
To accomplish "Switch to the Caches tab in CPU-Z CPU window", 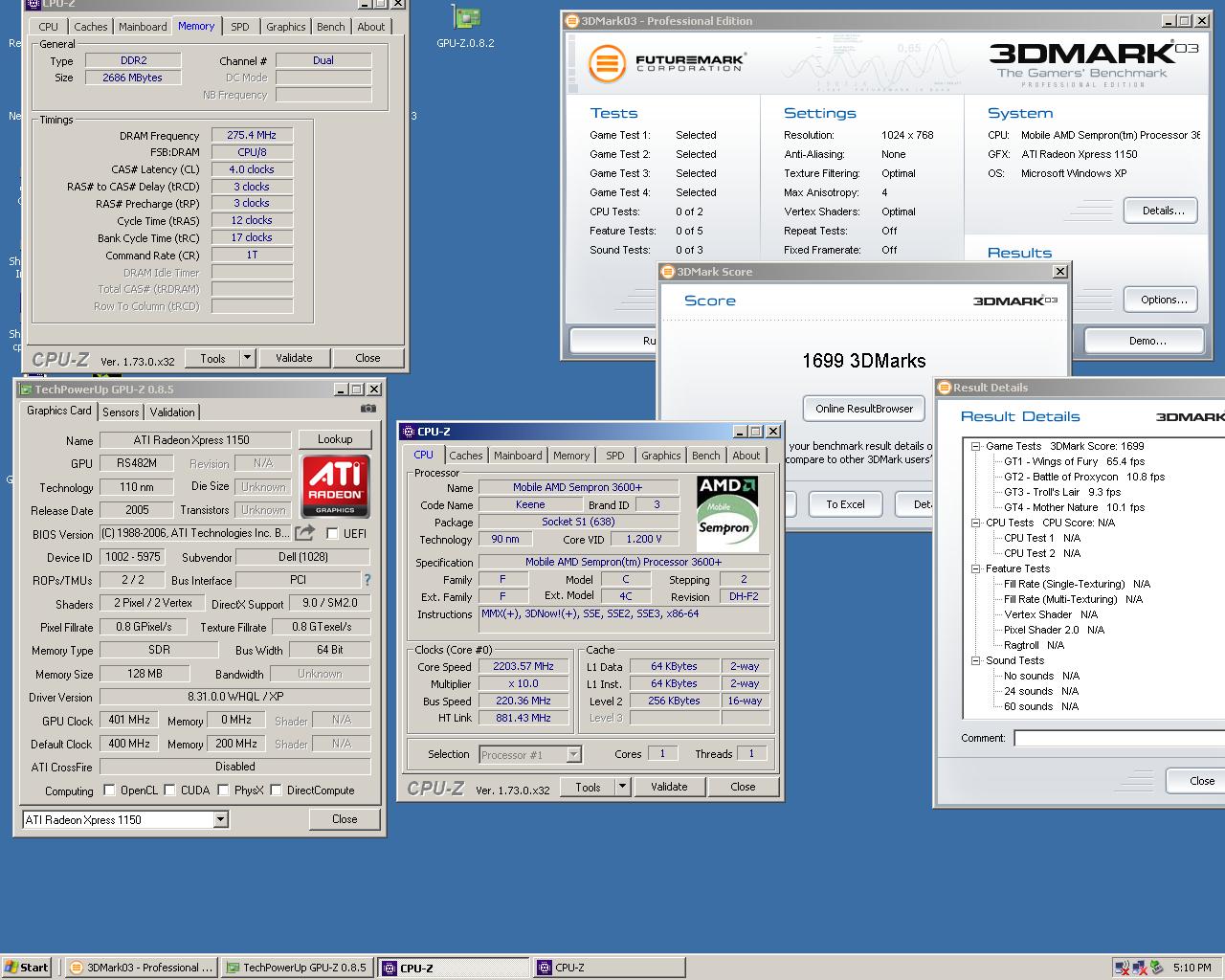I will 466,456.
